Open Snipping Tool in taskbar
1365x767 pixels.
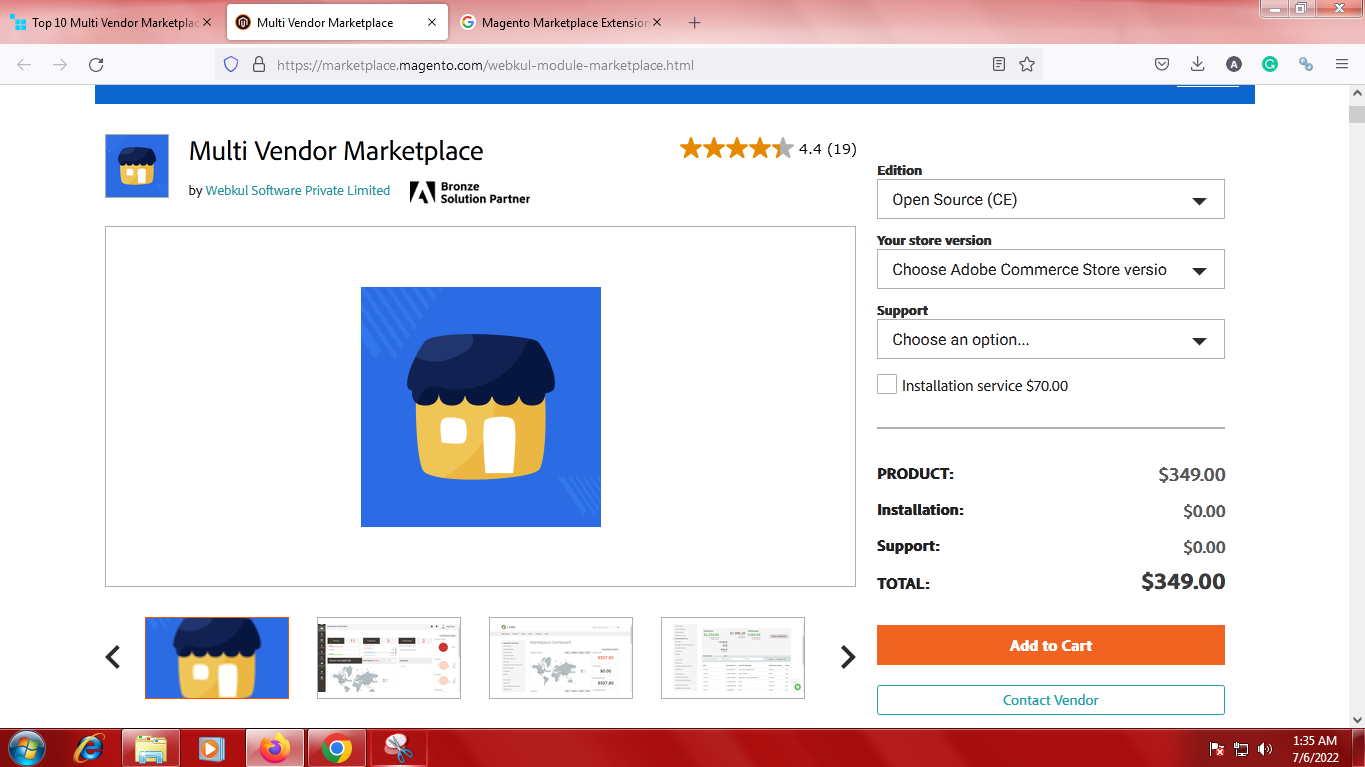399,748
